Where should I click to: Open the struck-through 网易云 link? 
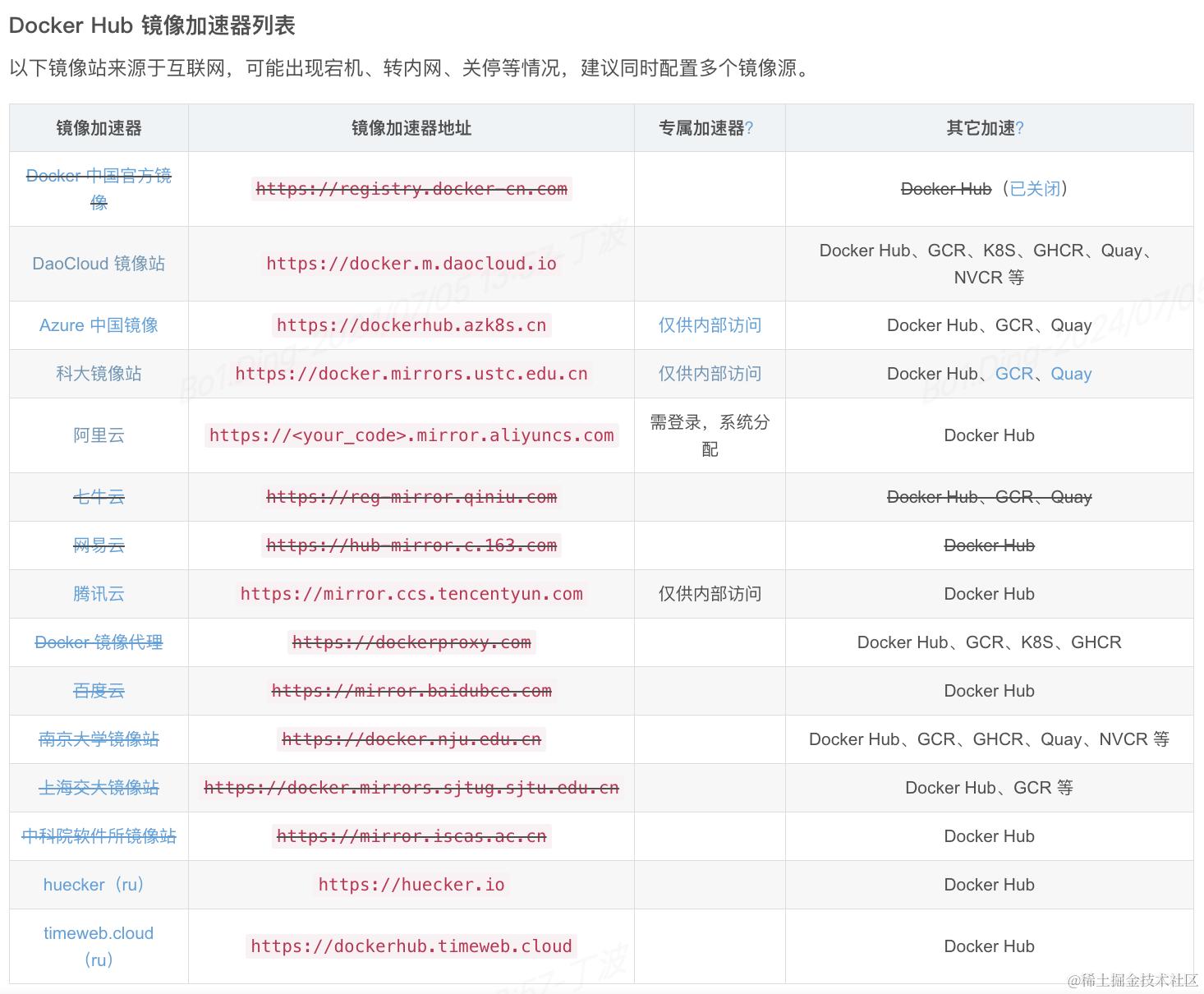click(99, 545)
